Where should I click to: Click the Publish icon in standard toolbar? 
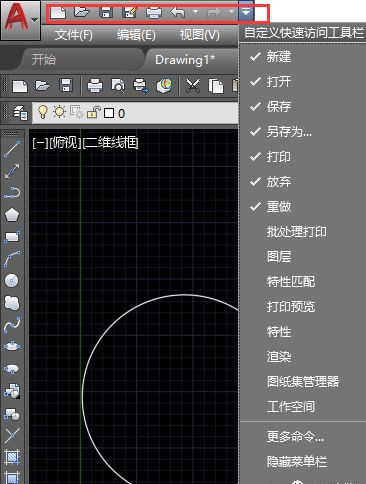point(141,86)
